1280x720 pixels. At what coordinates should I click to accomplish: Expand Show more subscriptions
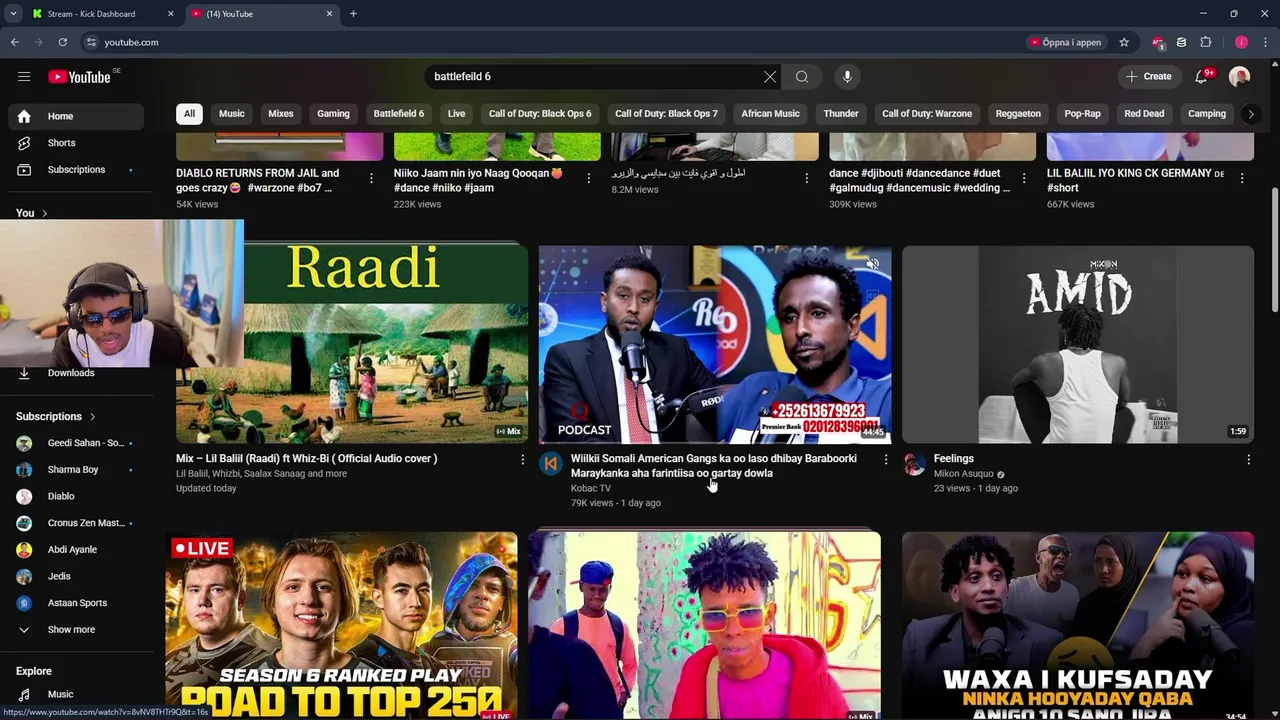(x=76, y=630)
